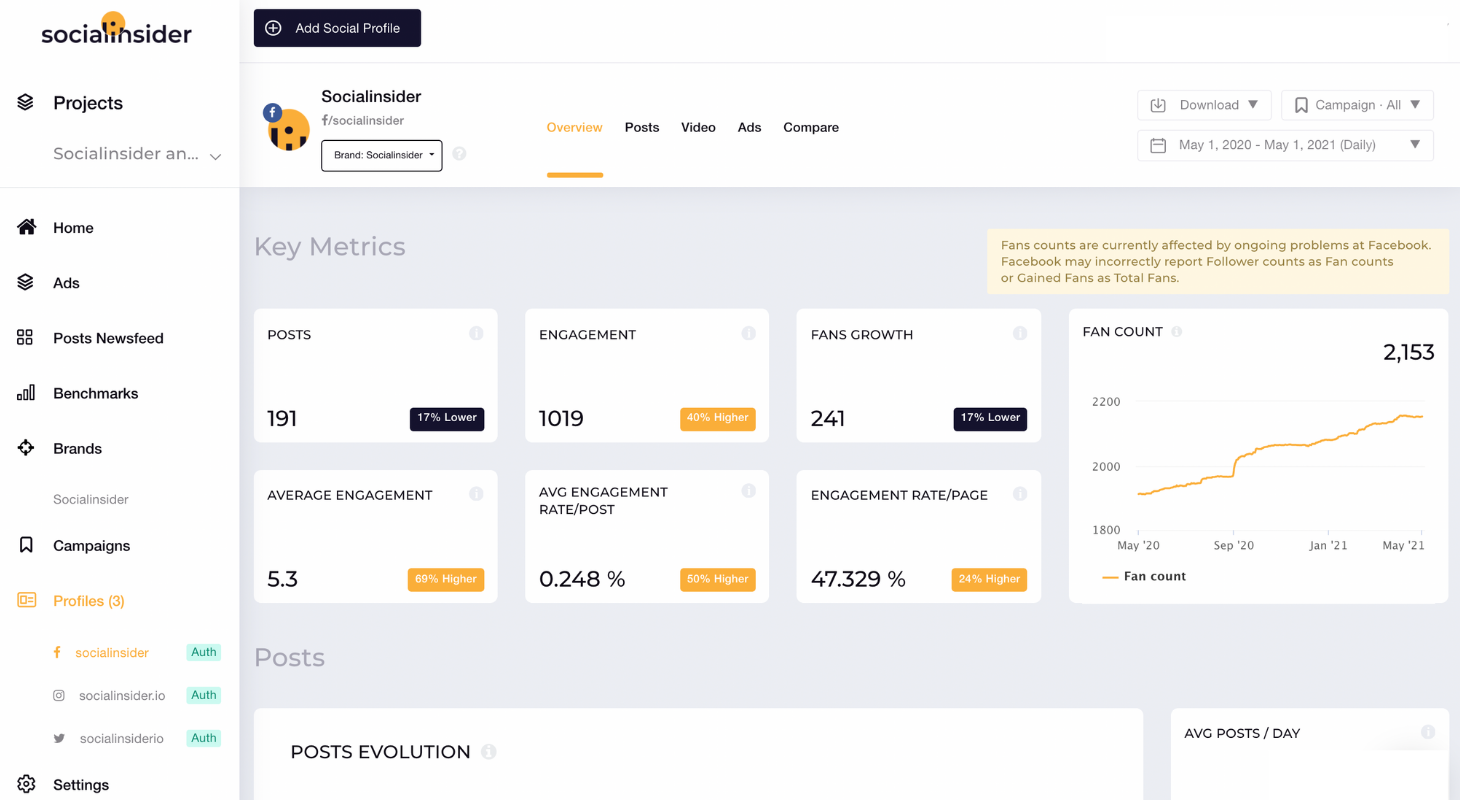Click the Twitter icon next to socialinsiderio
Image resolution: width=1460 pixels, height=800 pixels.
[59, 738]
